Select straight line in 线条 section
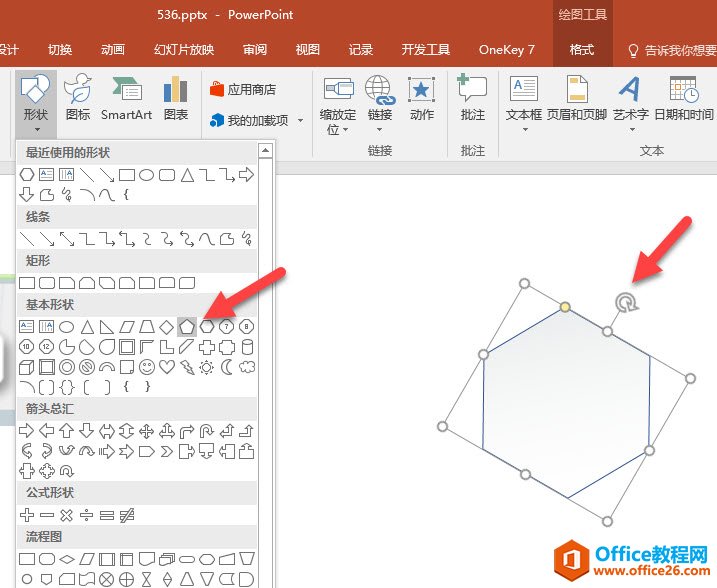This screenshot has height=588, width=717. [x=27, y=239]
